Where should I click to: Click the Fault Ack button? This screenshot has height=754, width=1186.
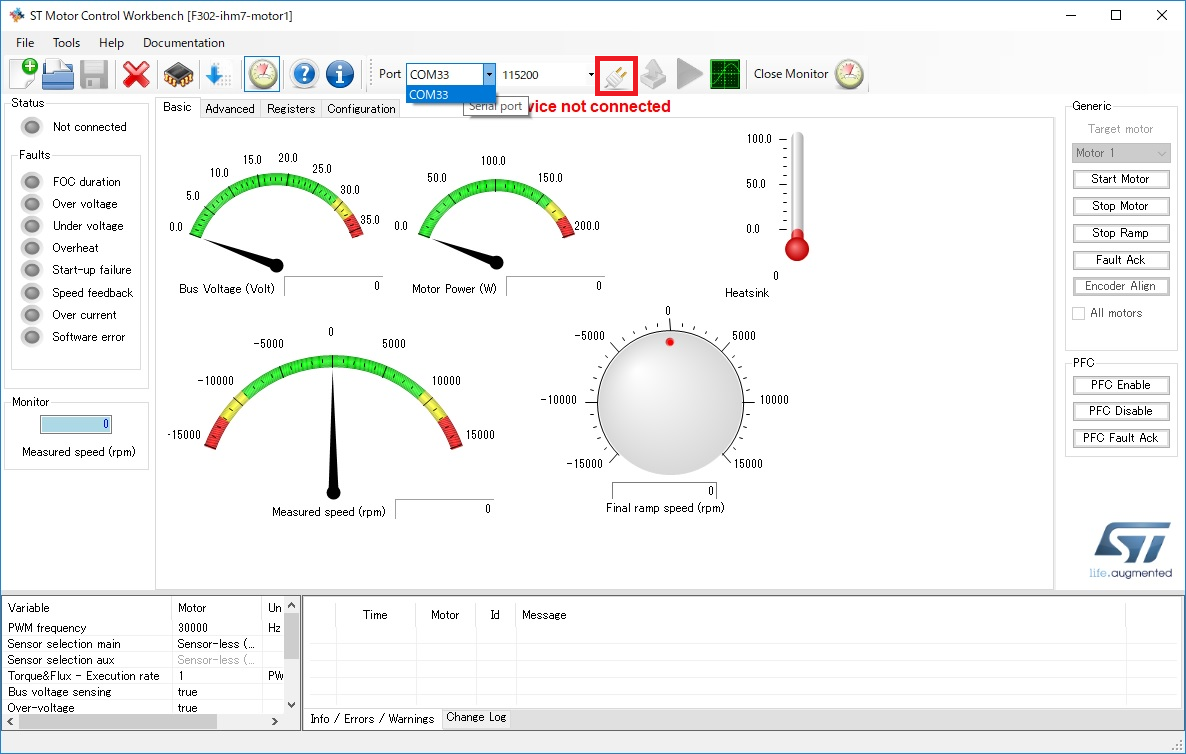1120,259
